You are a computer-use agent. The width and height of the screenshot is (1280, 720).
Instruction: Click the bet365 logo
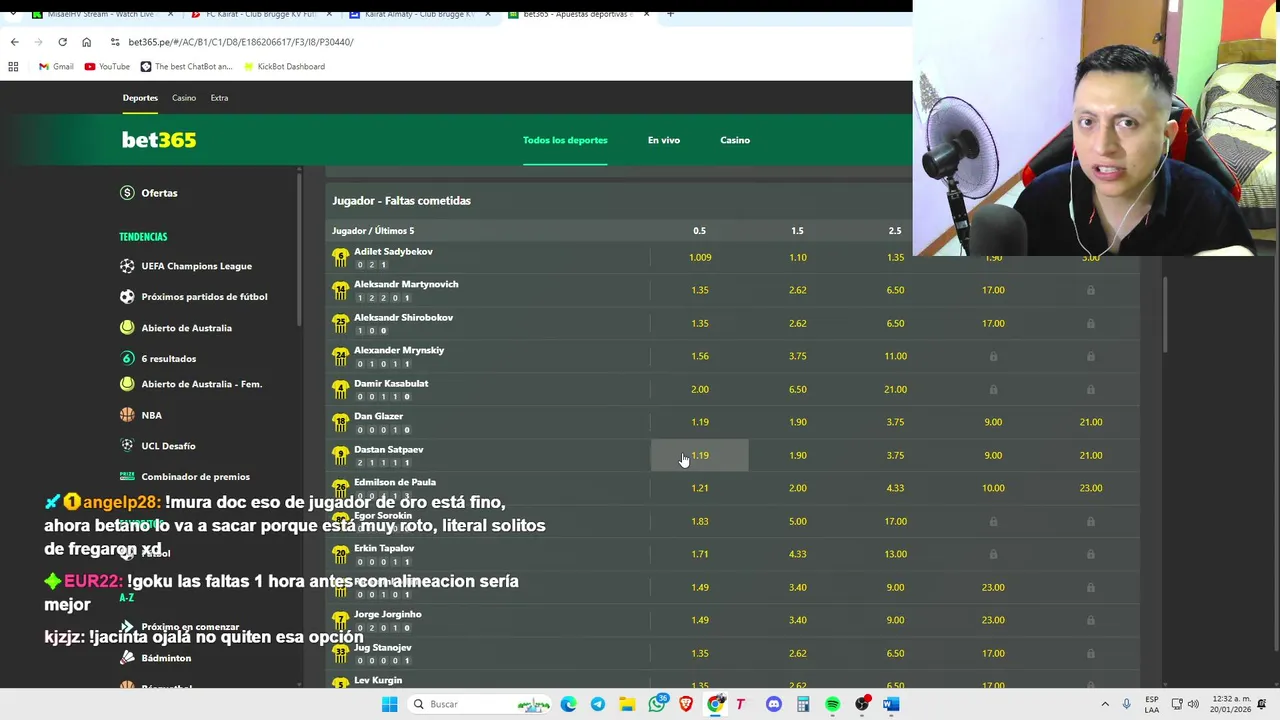(159, 140)
